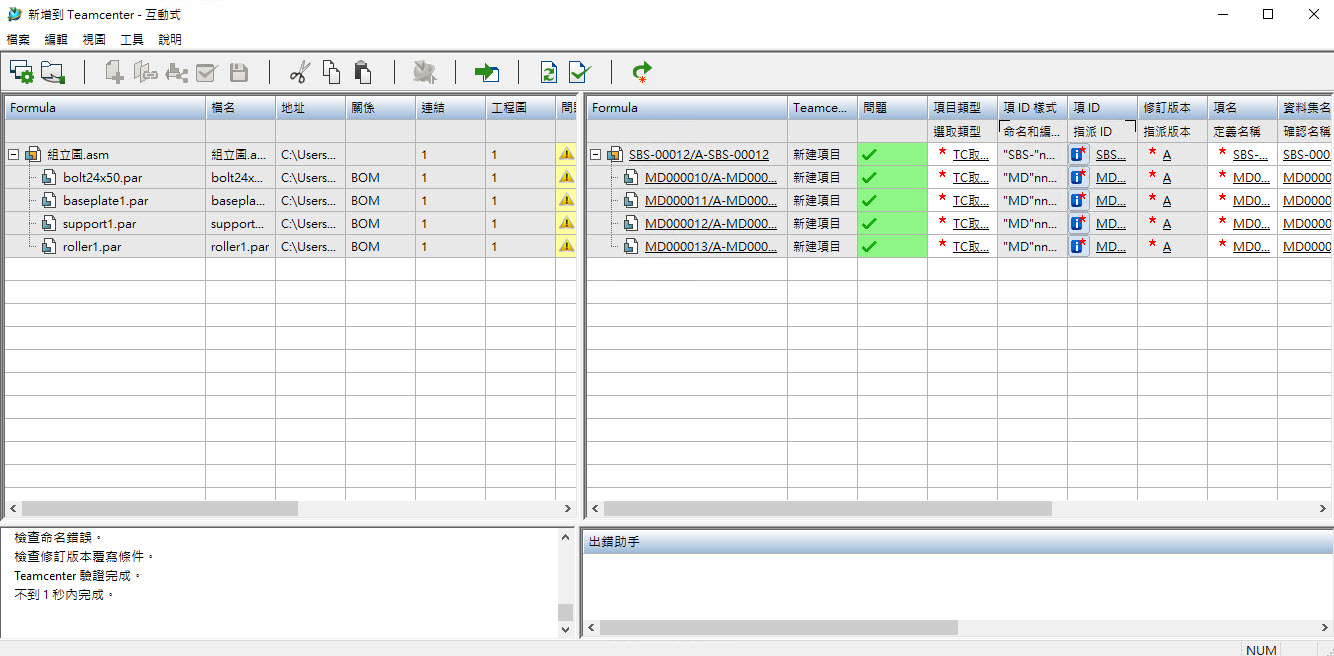Click the 地址 column header
Viewport: 1334px width, 656px height.
click(x=311, y=108)
